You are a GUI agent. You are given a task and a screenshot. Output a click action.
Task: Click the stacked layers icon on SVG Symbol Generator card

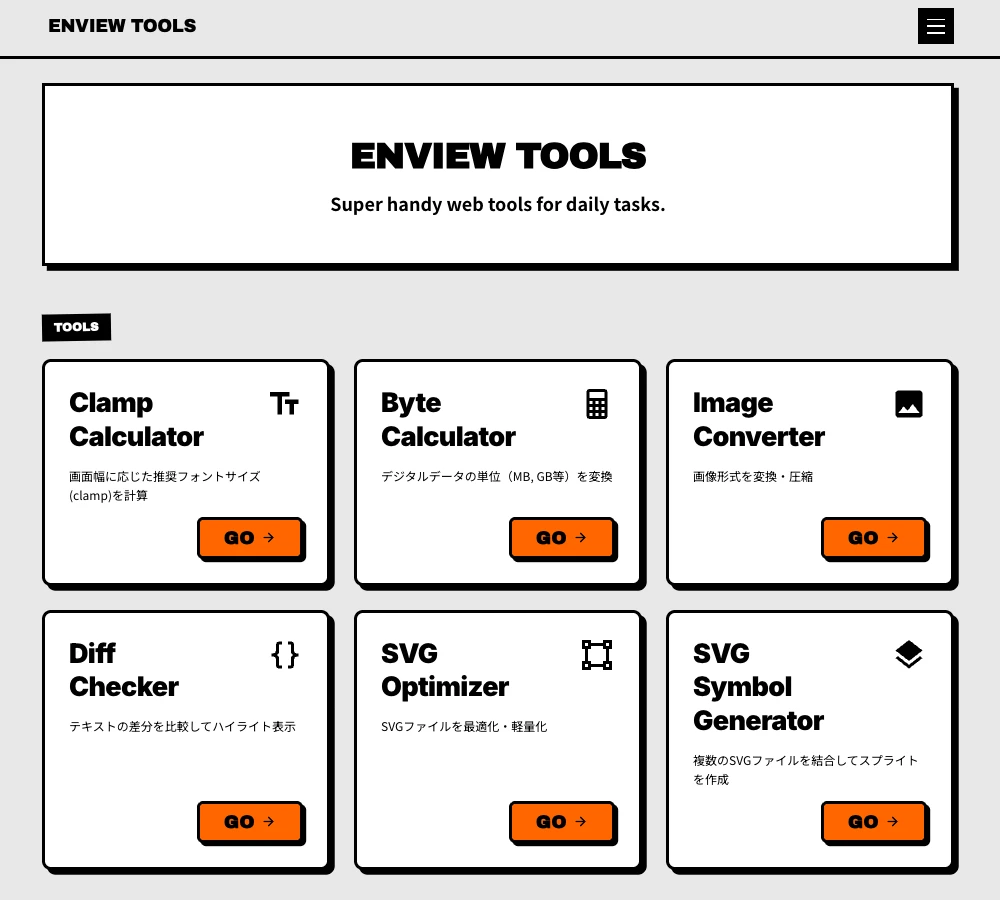tap(909, 655)
